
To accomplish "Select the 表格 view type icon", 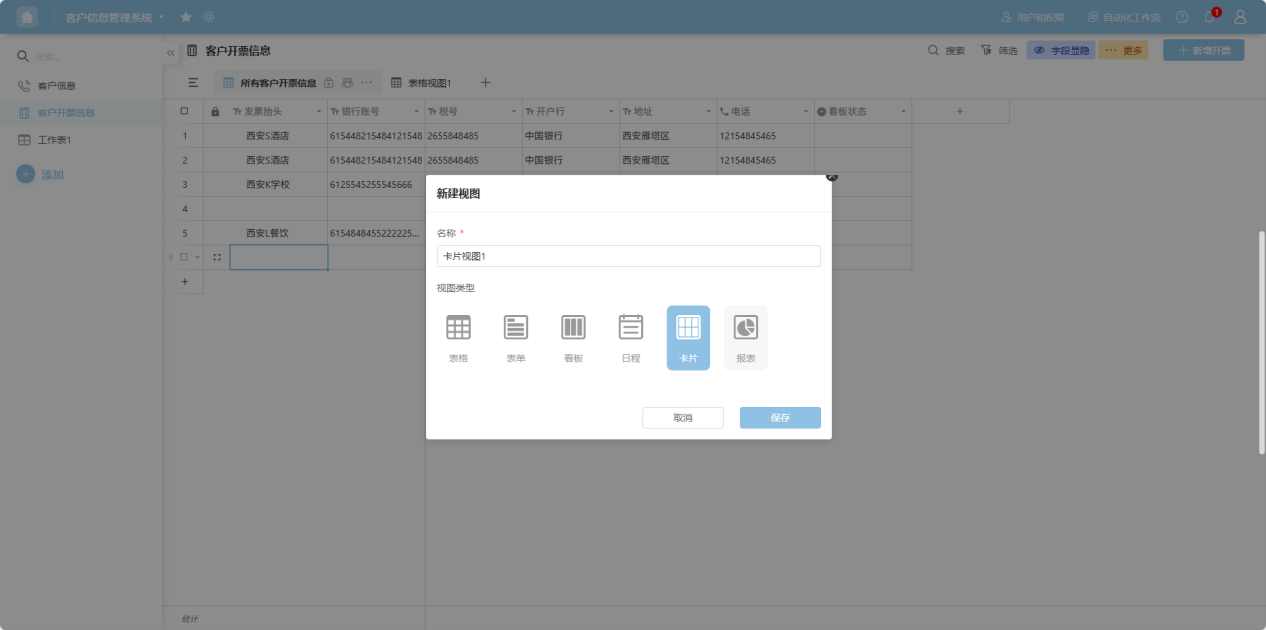I will [x=458, y=337].
